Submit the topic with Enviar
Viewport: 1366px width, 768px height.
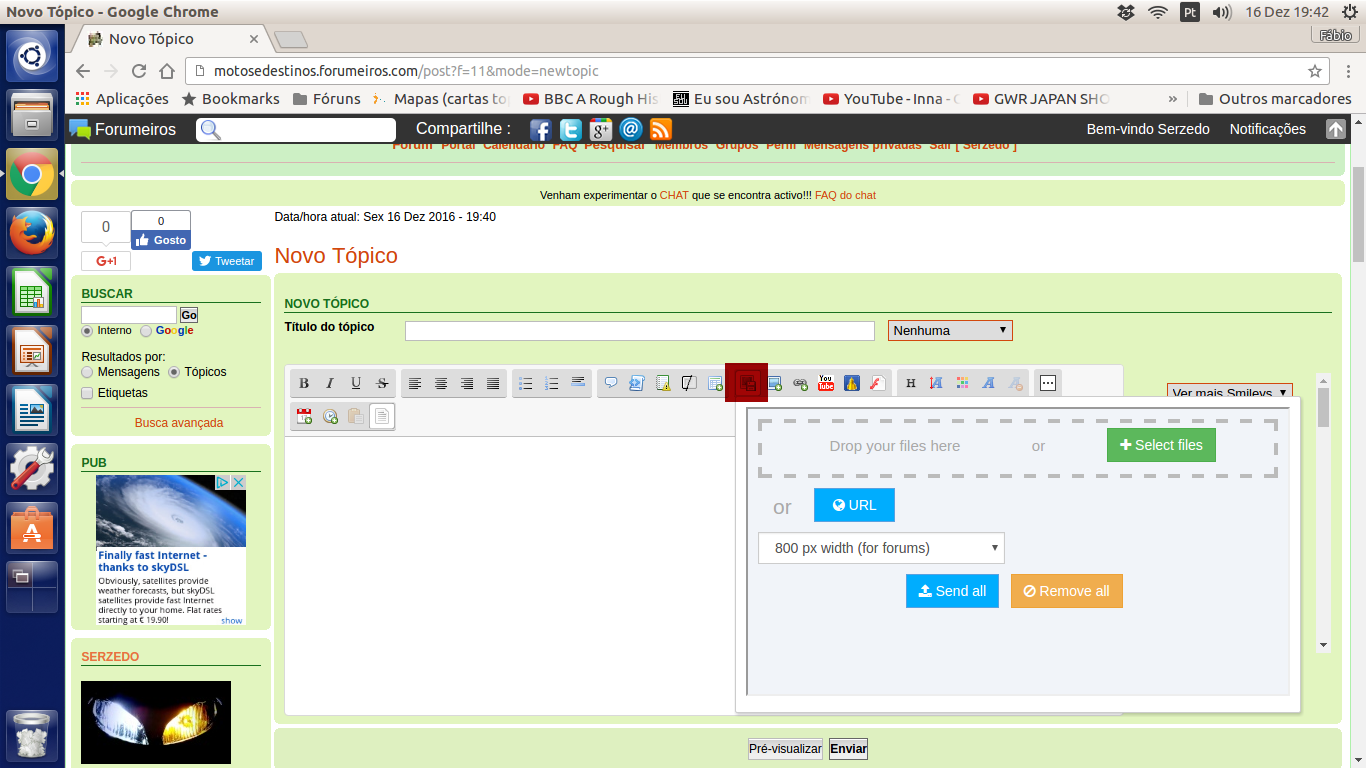click(848, 749)
